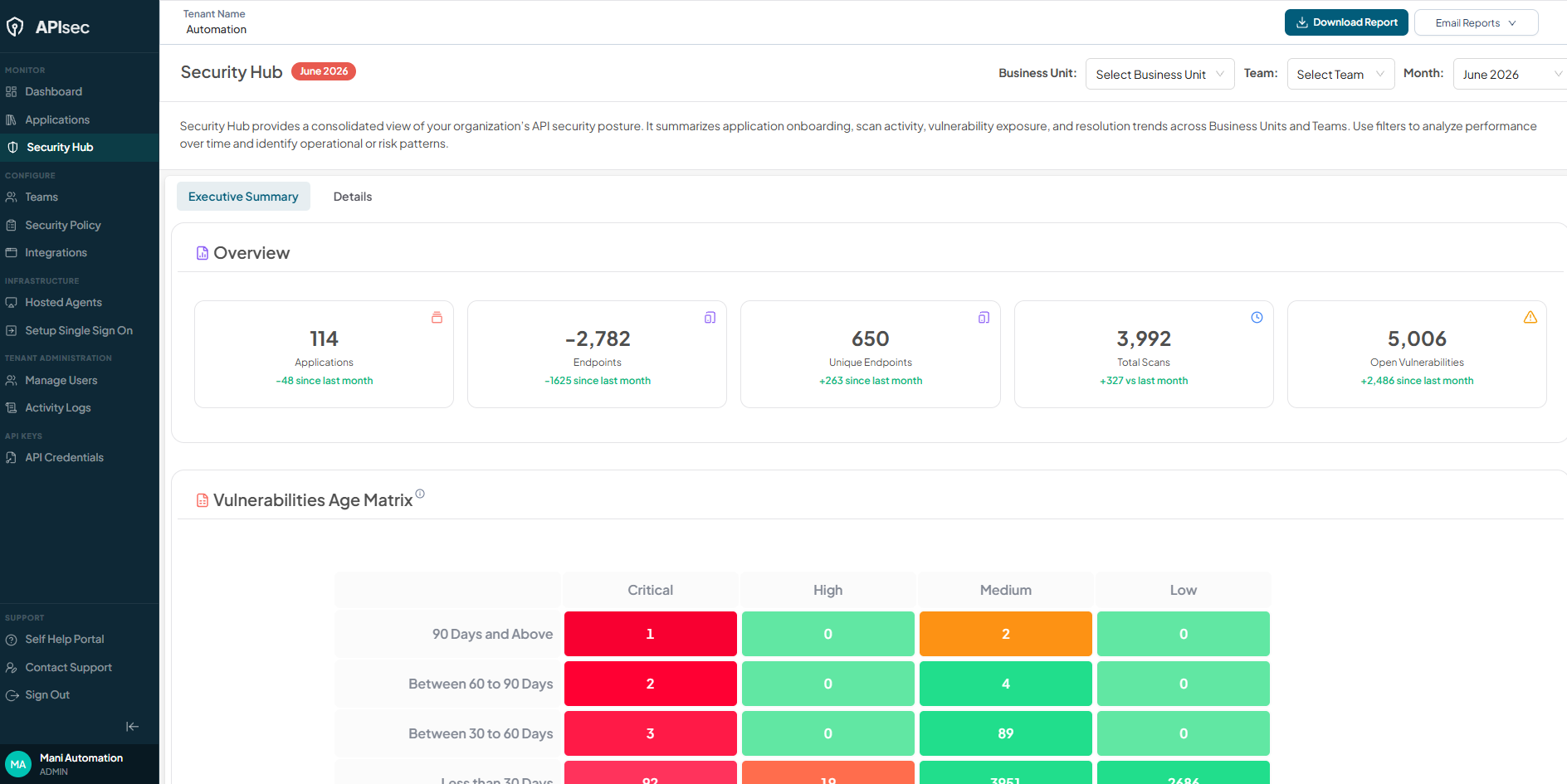Image resolution: width=1567 pixels, height=784 pixels.
Task: Select the Executive Summary tab
Action: tap(243, 197)
